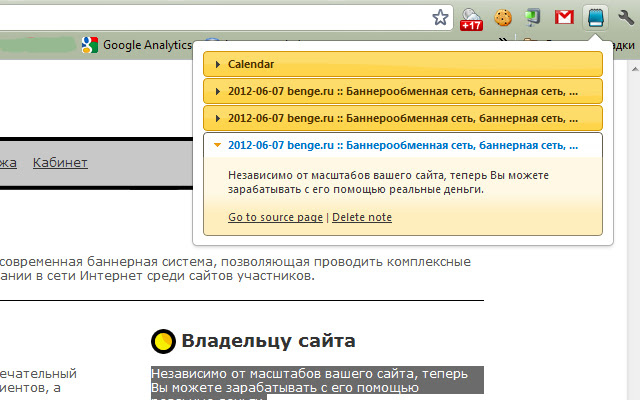This screenshot has height=400, width=640.
Task: Expand the second 2012-06-07 benge.ru note
Action: (x=403, y=118)
